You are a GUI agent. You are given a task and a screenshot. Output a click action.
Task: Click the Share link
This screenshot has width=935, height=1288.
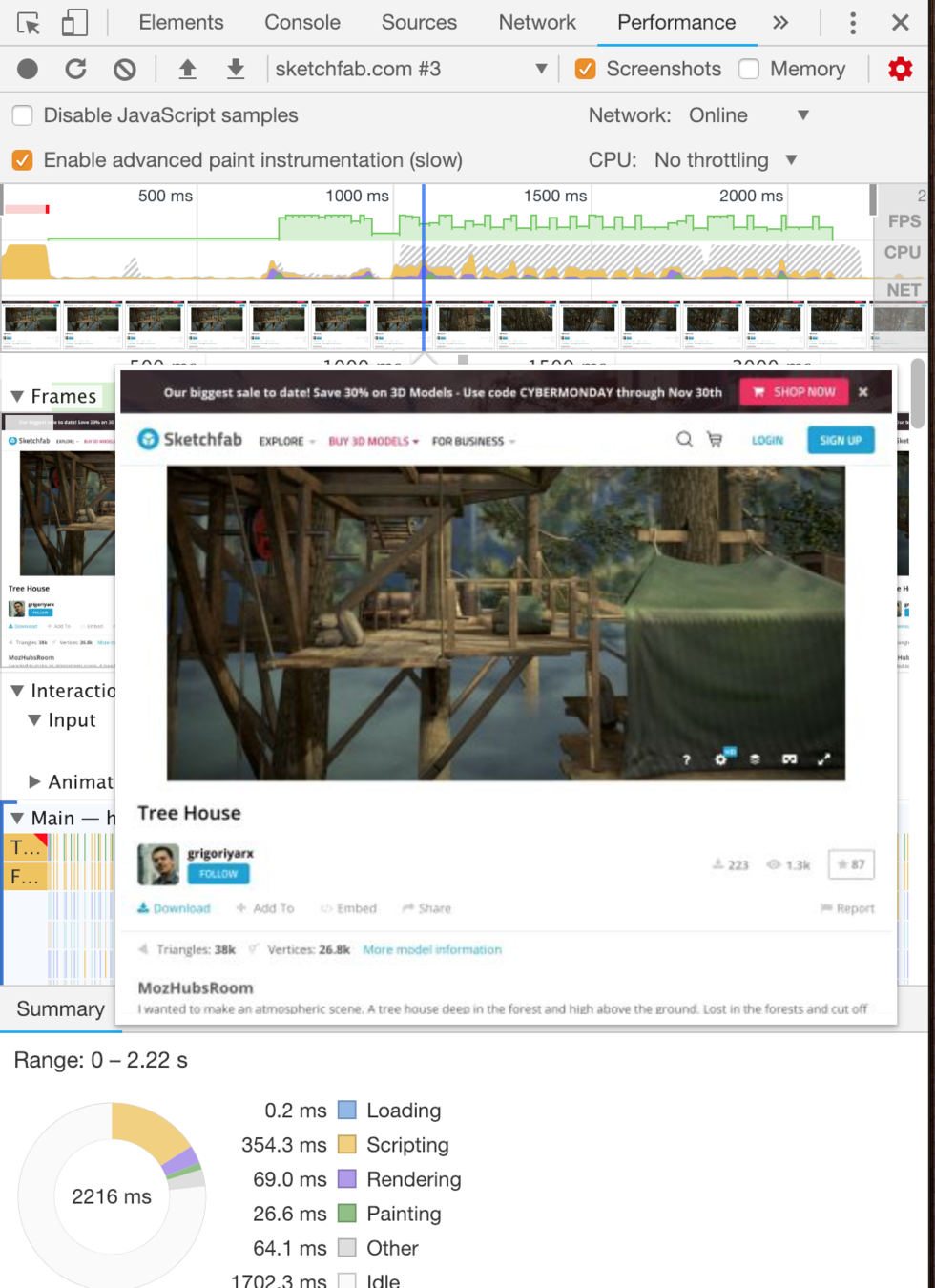426,908
